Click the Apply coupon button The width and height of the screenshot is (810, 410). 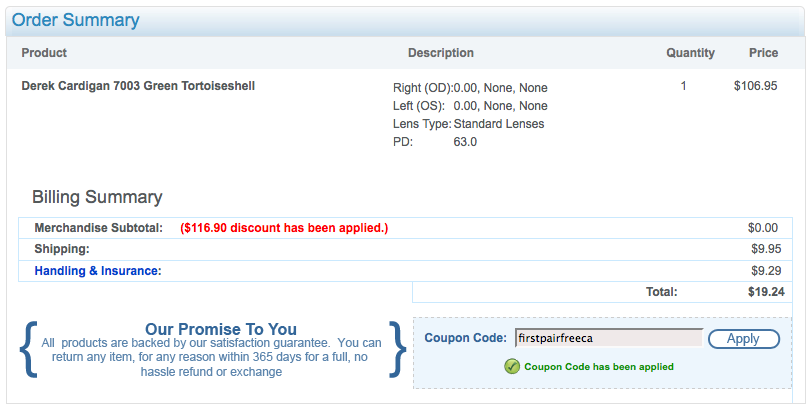tap(743, 339)
